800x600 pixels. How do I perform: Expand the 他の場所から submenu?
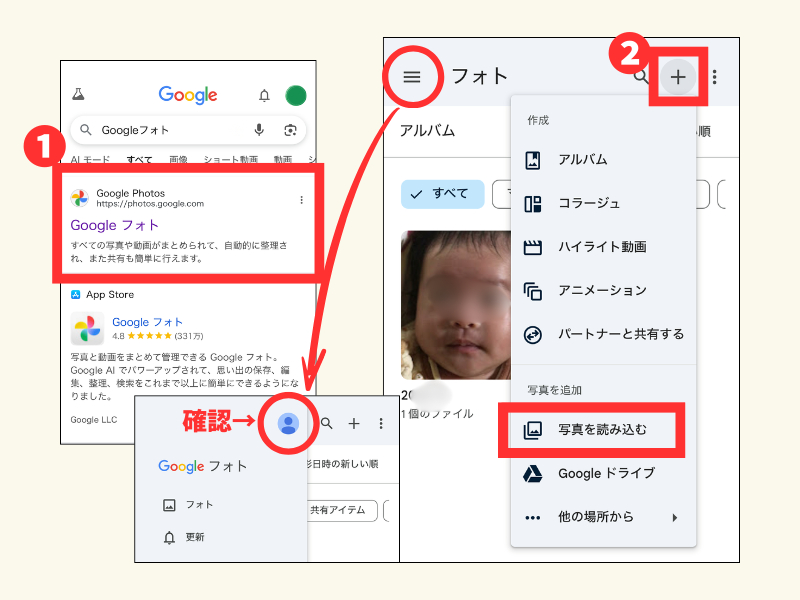[603, 517]
